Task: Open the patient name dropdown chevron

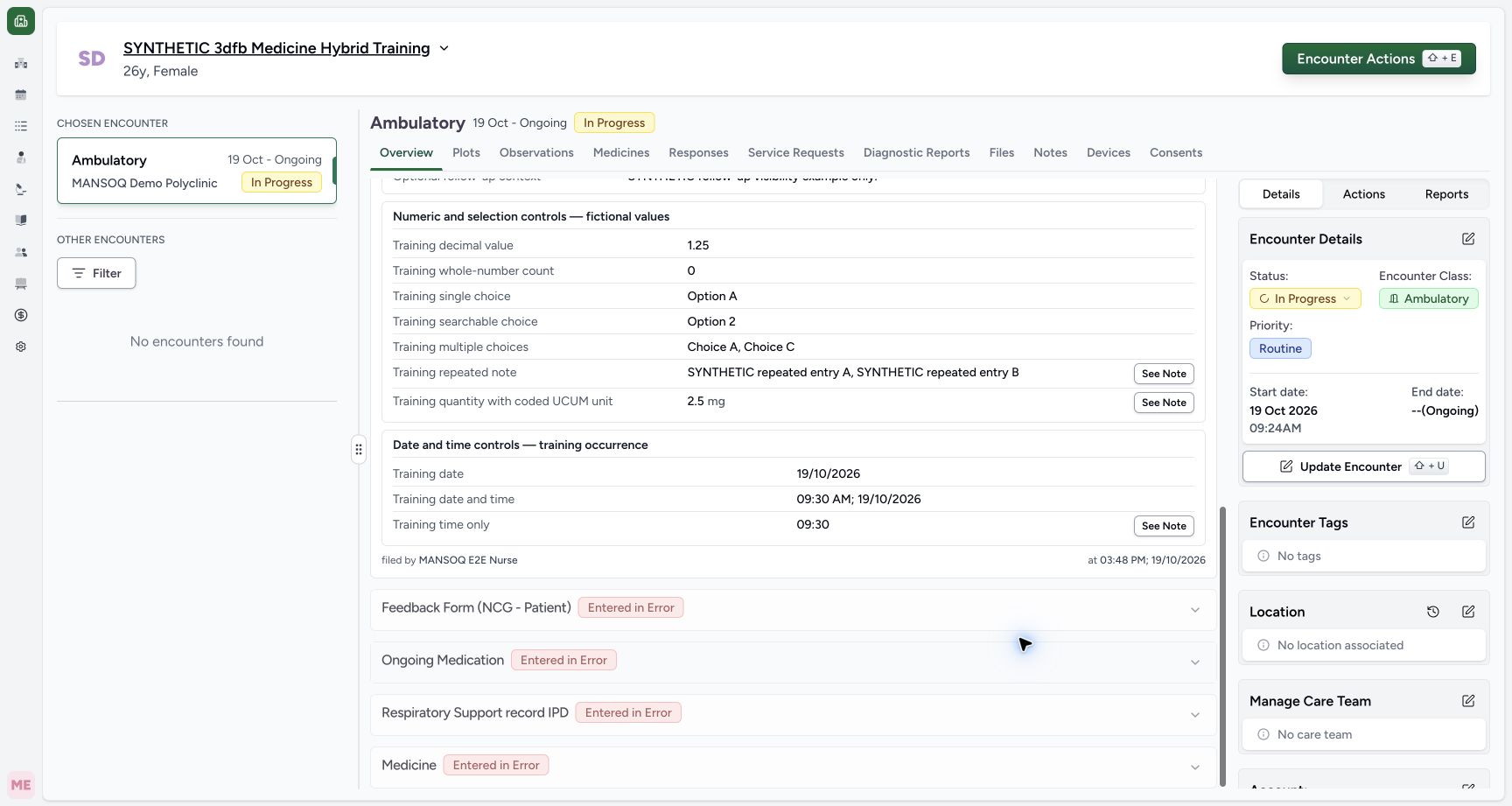Action: click(444, 48)
